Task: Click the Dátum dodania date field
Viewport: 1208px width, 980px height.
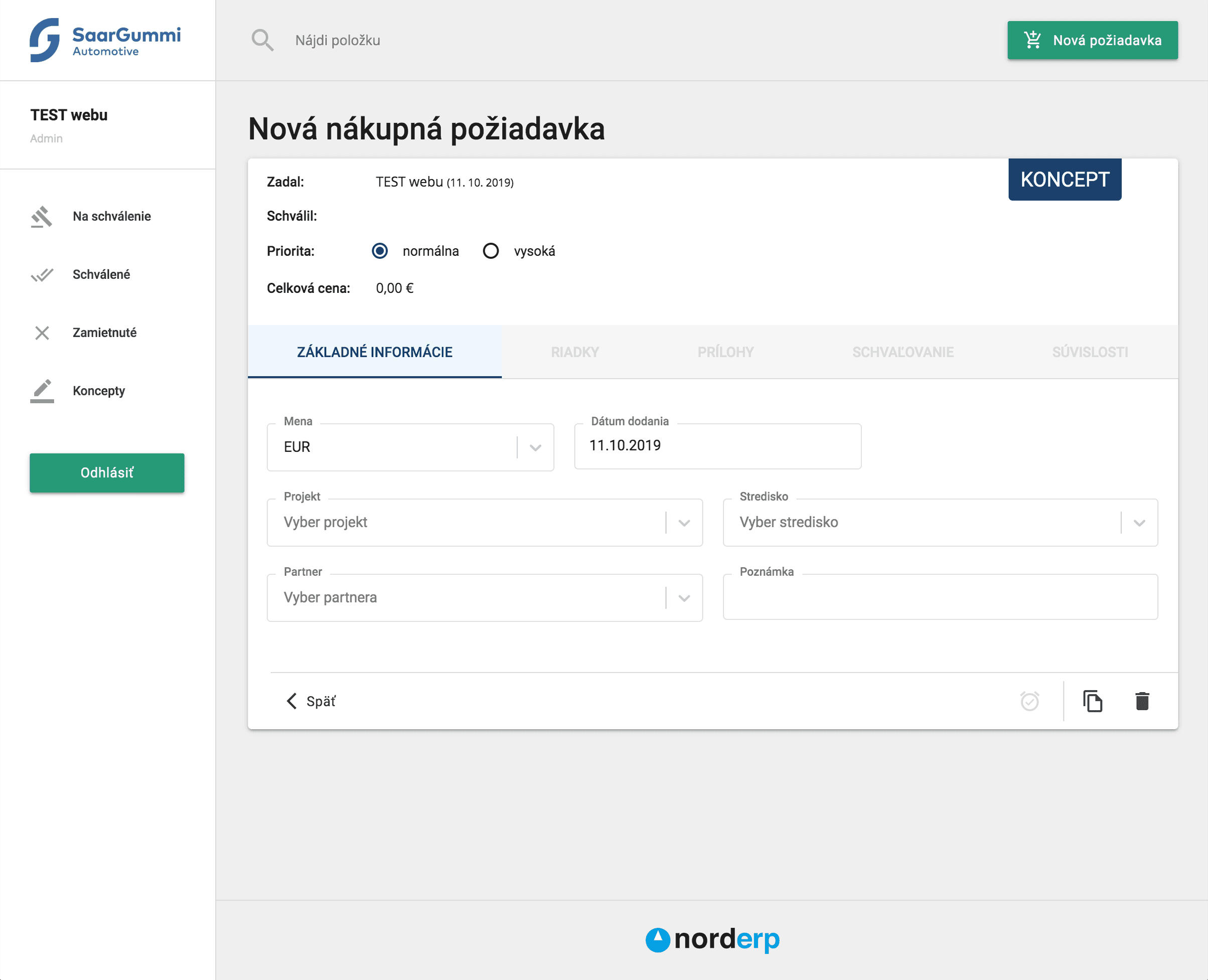Action: (x=717, y=446)
